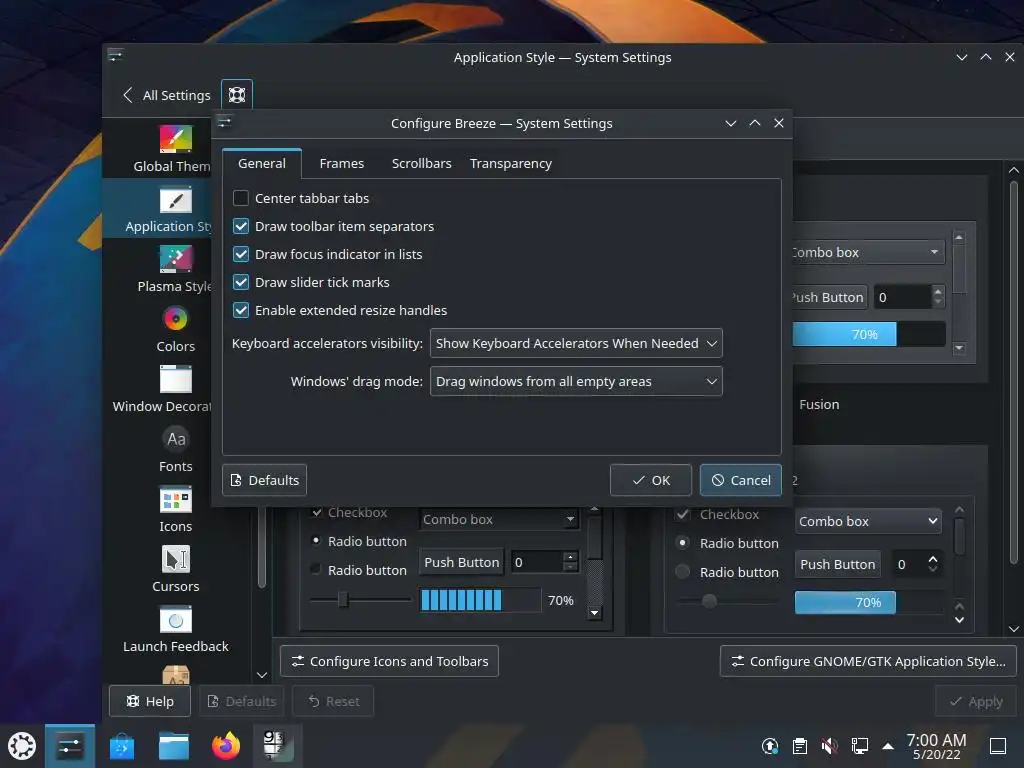Open Keyboard accelerators visibility dropdown

click(x=576, y=344)
